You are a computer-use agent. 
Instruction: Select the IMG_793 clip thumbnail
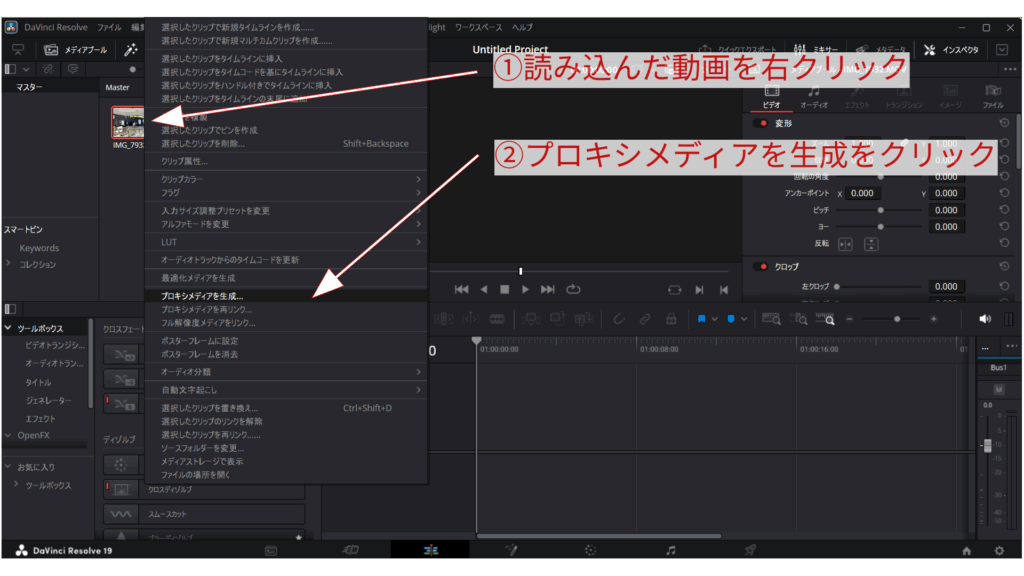(127, 122)
